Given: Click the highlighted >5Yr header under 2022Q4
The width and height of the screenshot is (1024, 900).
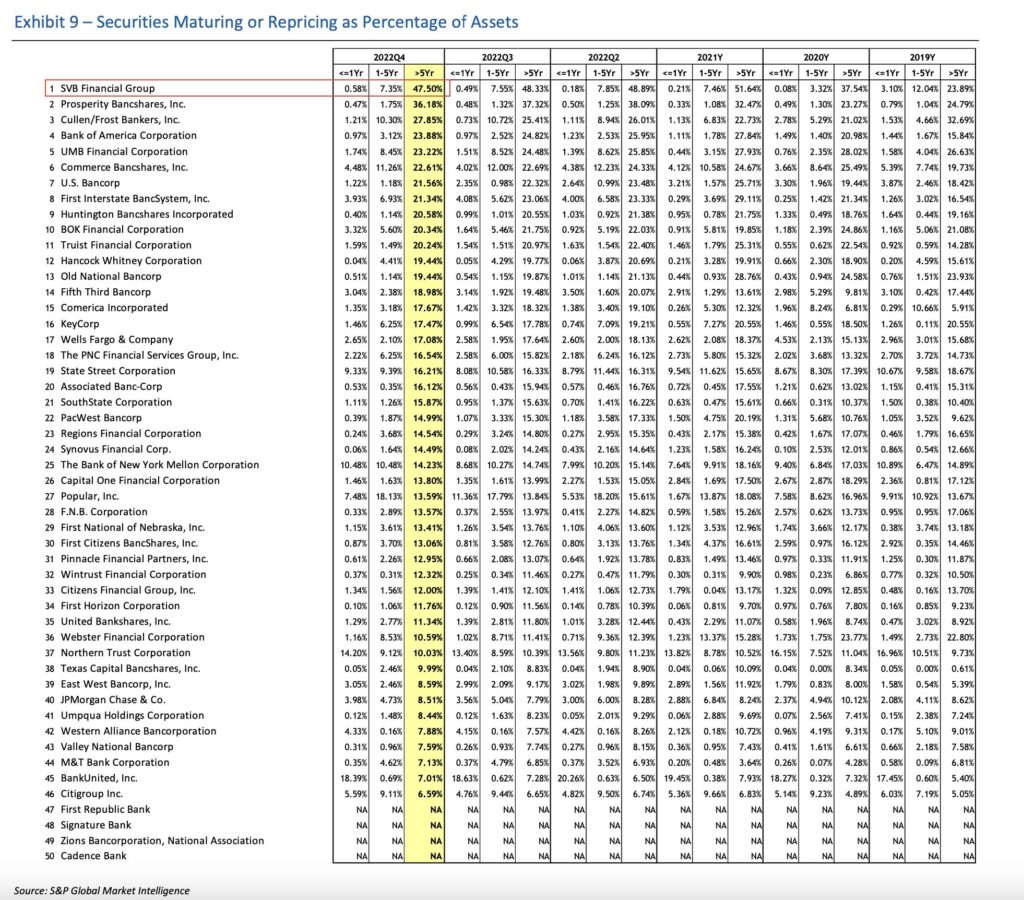Looking at the screenshot, I should [x=424, y=73].
